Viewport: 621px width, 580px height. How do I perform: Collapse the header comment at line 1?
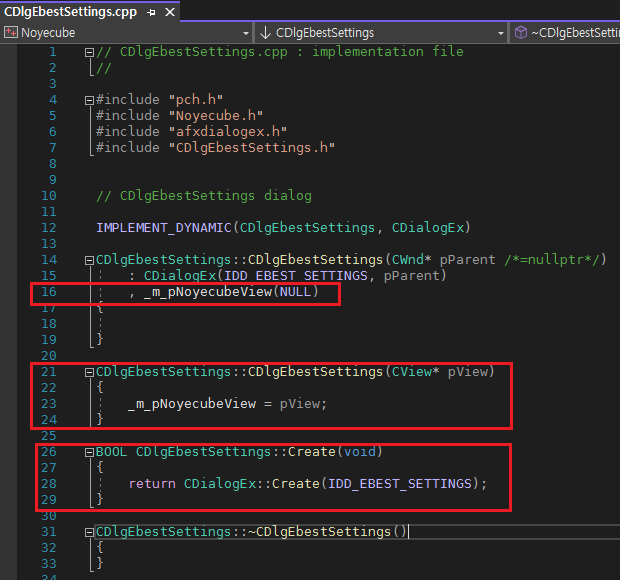pos(89,52)
